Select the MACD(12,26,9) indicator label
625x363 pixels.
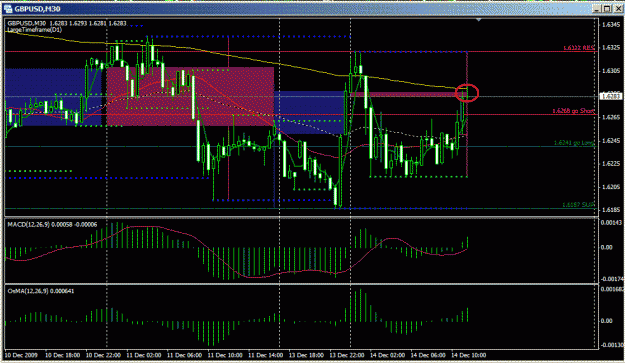tap(52, 225)
